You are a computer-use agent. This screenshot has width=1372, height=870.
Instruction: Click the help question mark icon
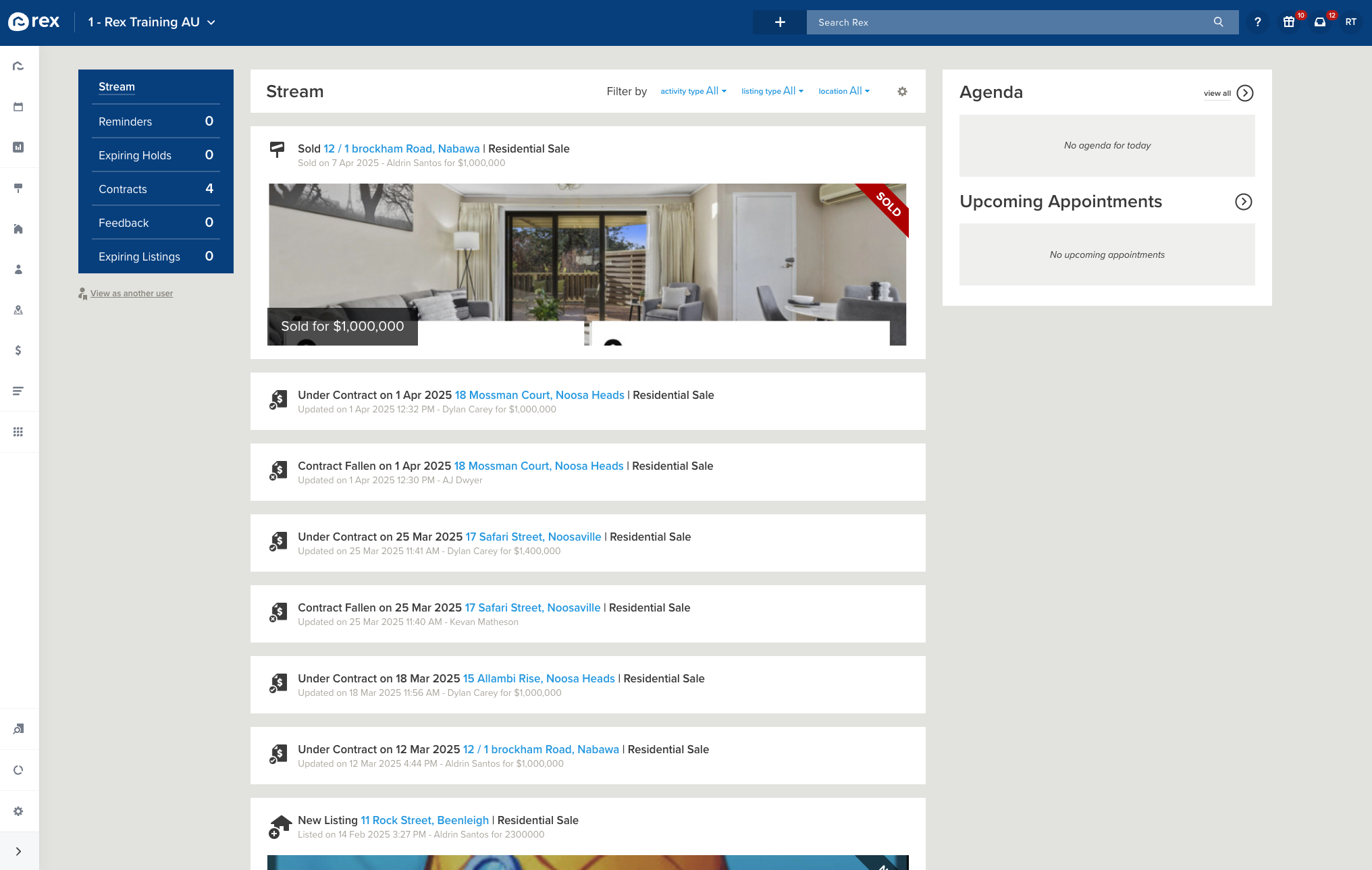1257,22
